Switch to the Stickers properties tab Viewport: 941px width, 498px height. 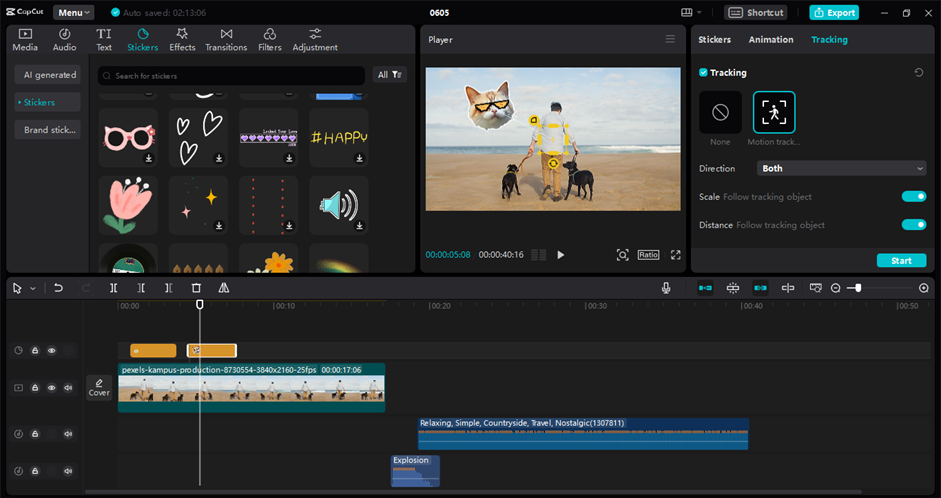click(x=714, y=40)
